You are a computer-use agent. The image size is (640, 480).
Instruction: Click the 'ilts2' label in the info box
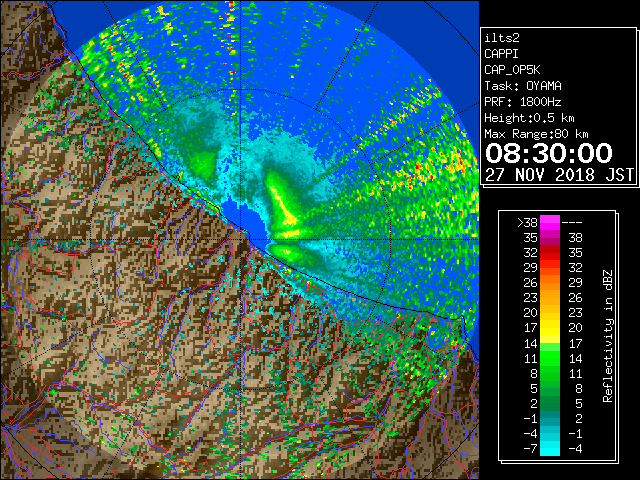[x=502, y=38]
